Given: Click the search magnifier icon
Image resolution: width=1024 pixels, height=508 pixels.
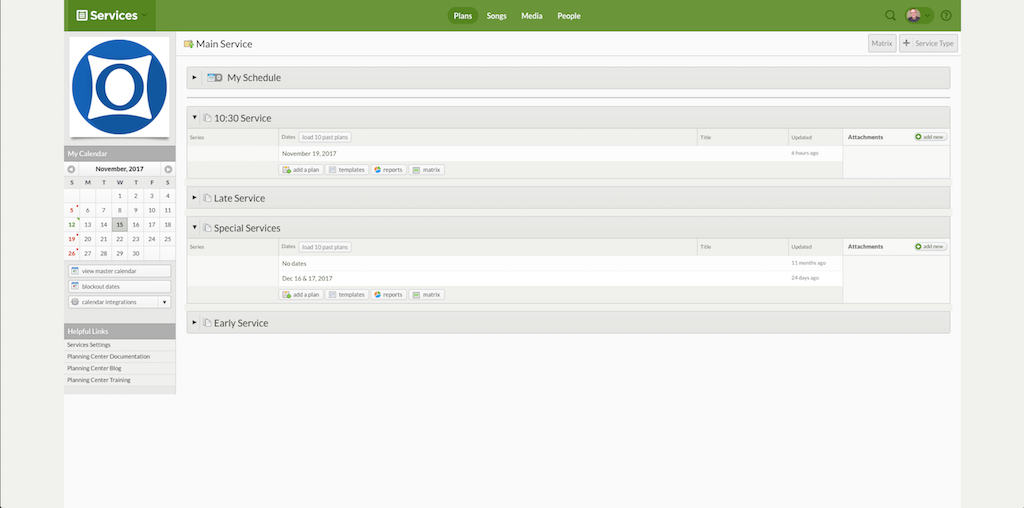Looking at the screenshot, I should click(890, 16).
